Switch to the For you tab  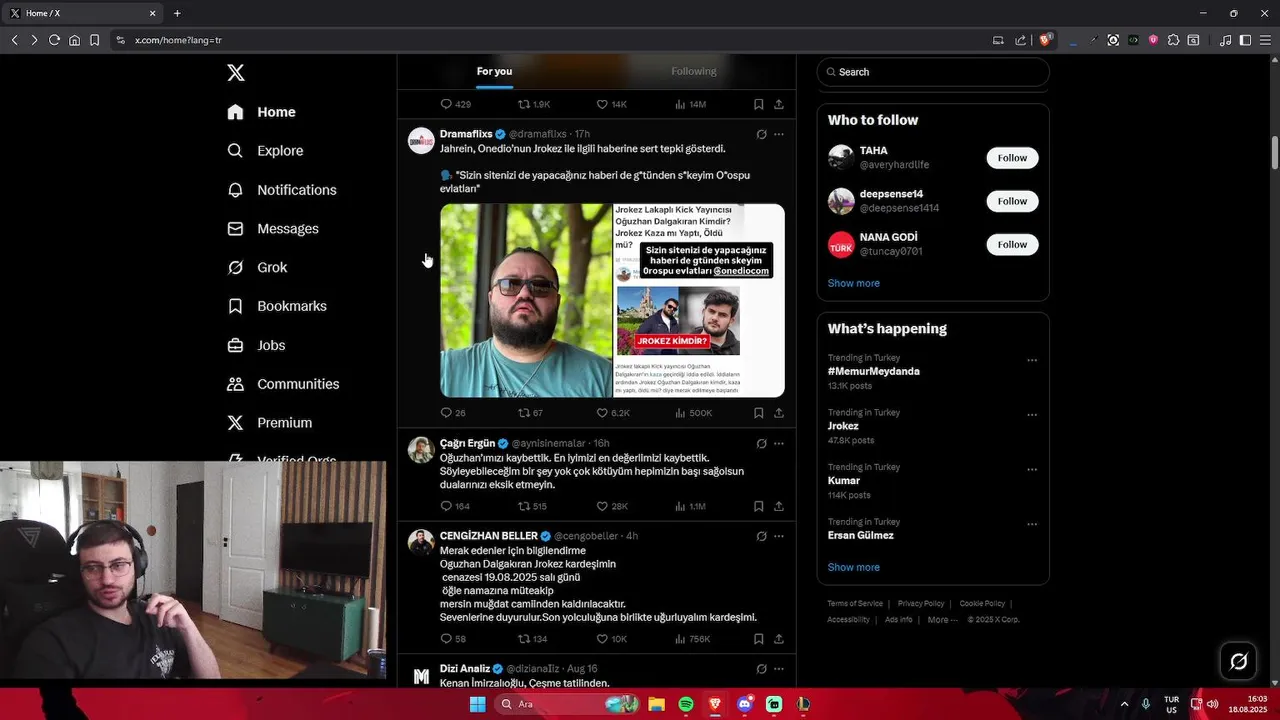[494, 71]
